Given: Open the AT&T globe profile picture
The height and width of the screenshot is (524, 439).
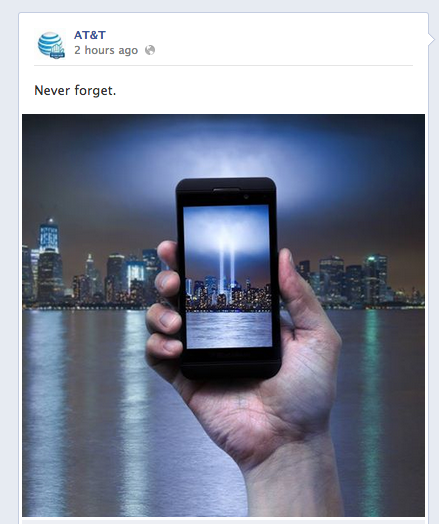Looking at the screenshot, I should coord(50,45).
